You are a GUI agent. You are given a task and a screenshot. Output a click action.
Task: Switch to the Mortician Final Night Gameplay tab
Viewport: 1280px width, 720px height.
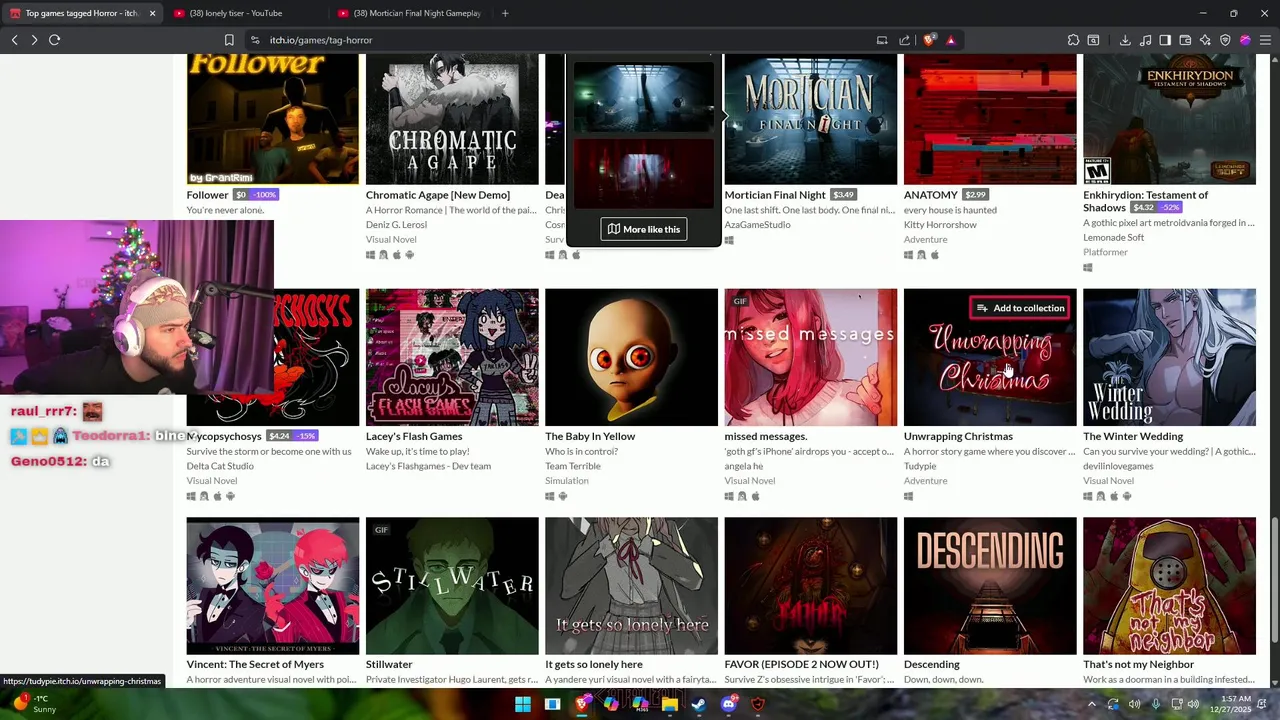point(410,13)
